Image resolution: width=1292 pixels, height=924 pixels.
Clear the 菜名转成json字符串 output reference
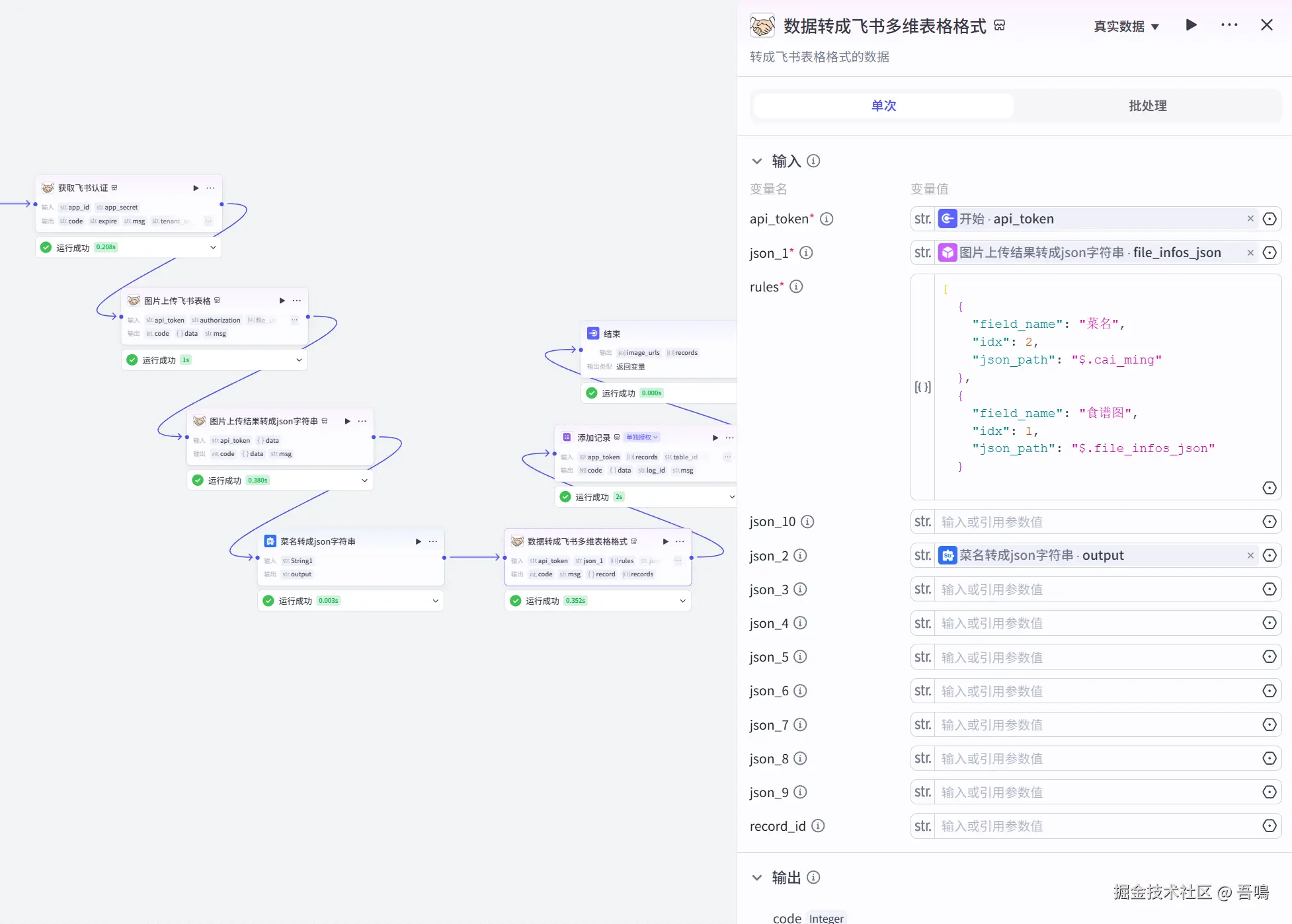1250,555
